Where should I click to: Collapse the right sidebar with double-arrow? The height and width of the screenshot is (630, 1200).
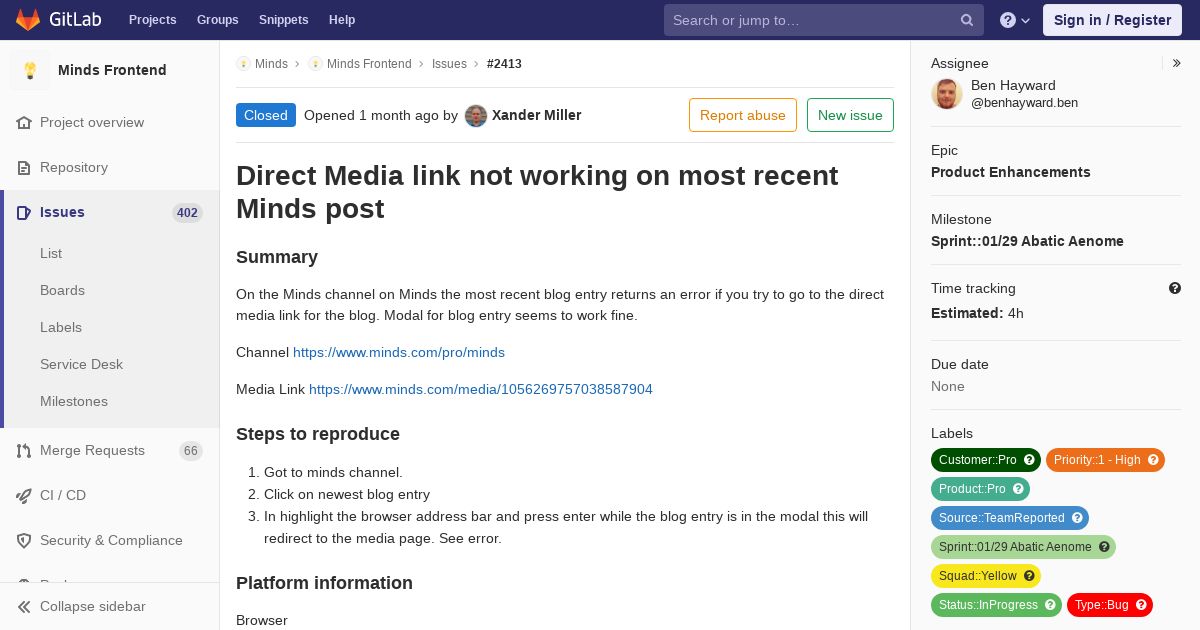[1177, 63]
